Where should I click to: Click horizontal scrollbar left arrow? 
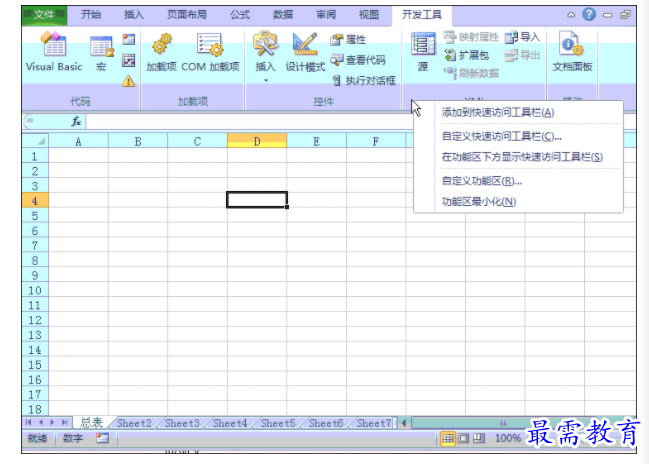pos(404,423)
